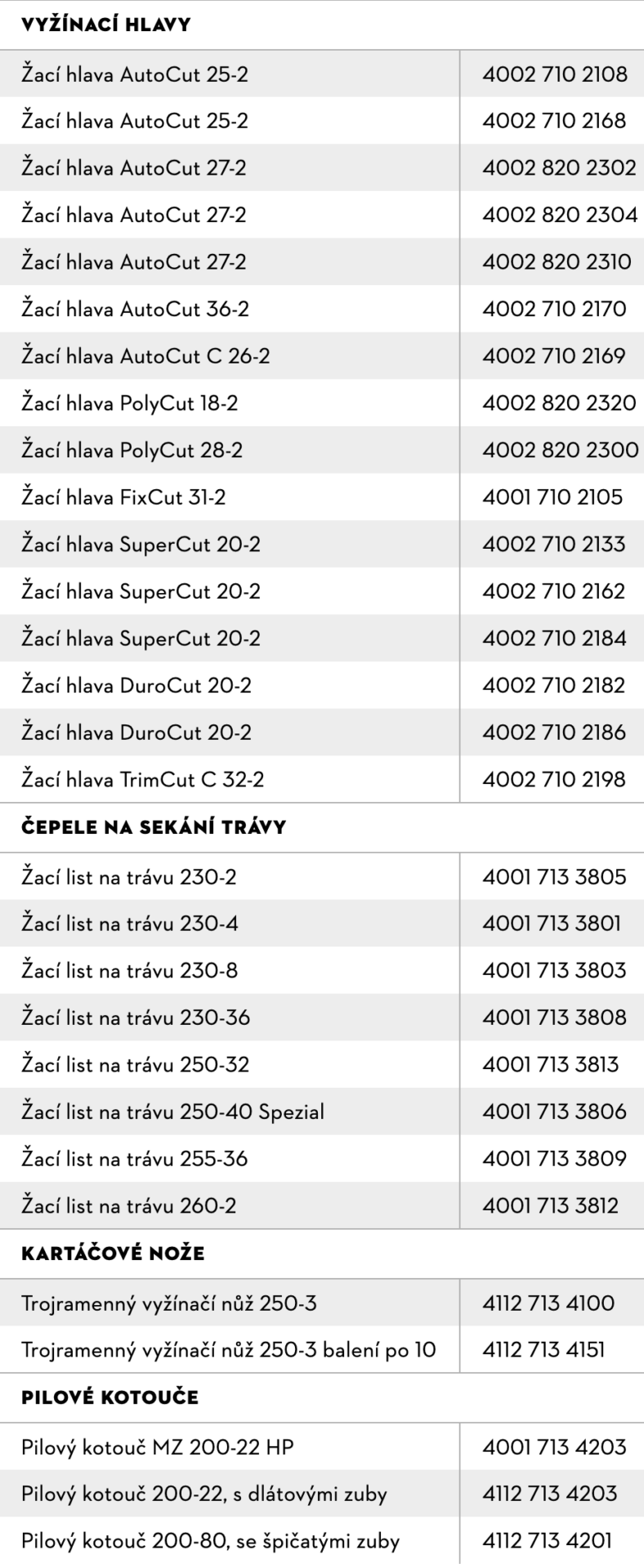Click Žací list na trávu 250-40 Spezial
The height and width of the screenshot is (1568, 644).
point(172,1111)
